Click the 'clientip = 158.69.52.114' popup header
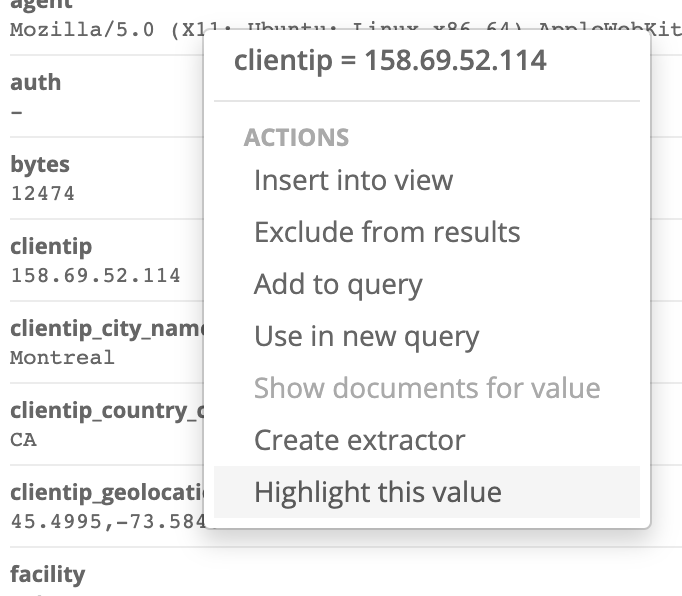Screen dimensions: 682x596 (390, 61)
